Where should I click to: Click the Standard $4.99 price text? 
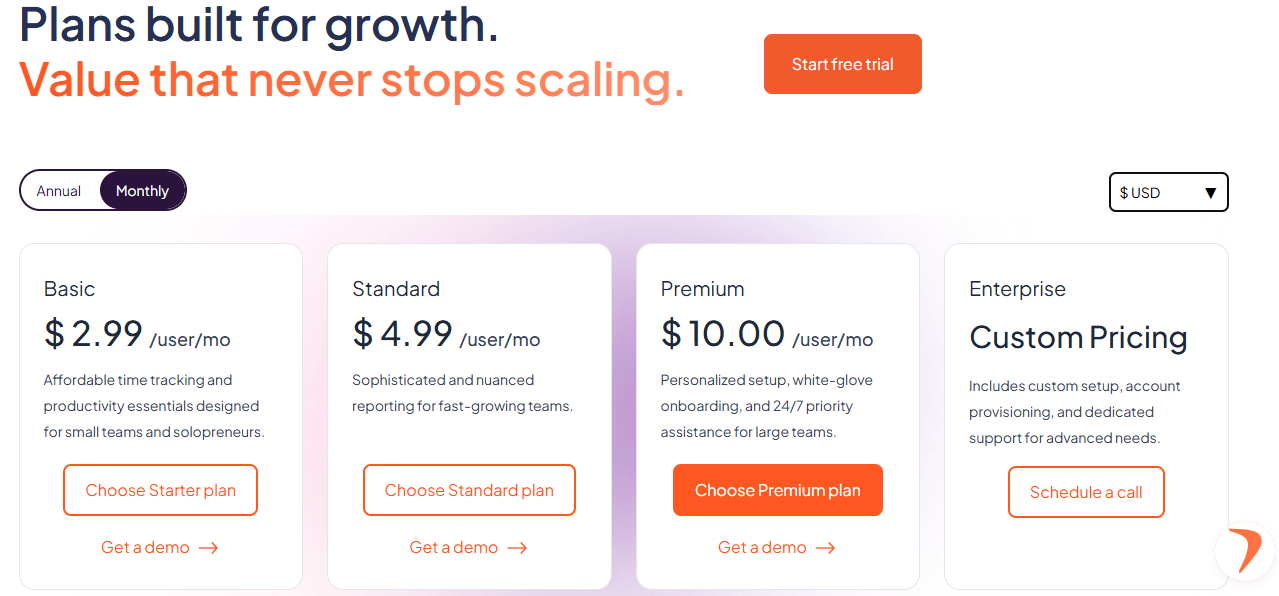point(403,334)
